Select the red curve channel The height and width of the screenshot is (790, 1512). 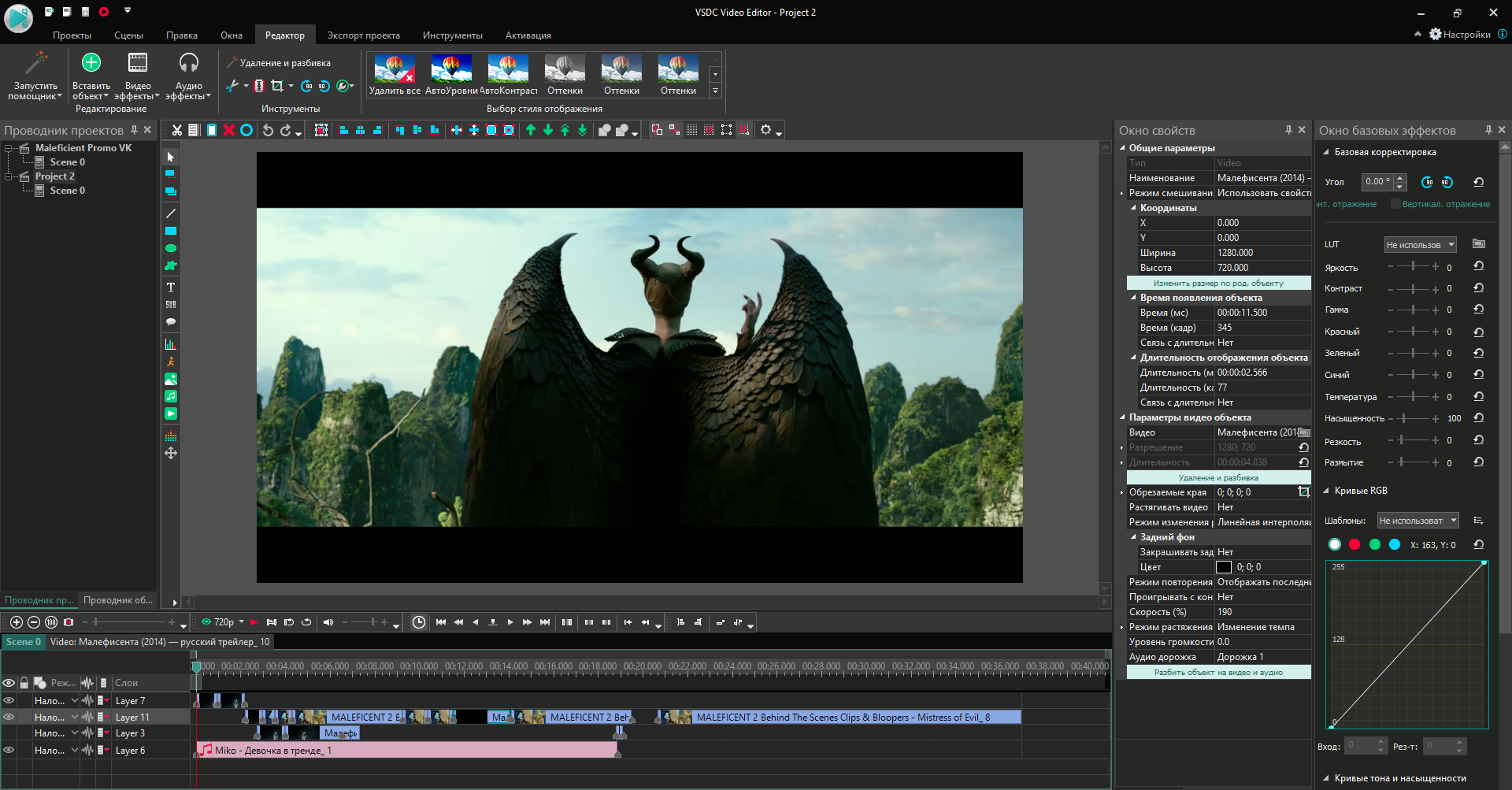pos(1354,544)
